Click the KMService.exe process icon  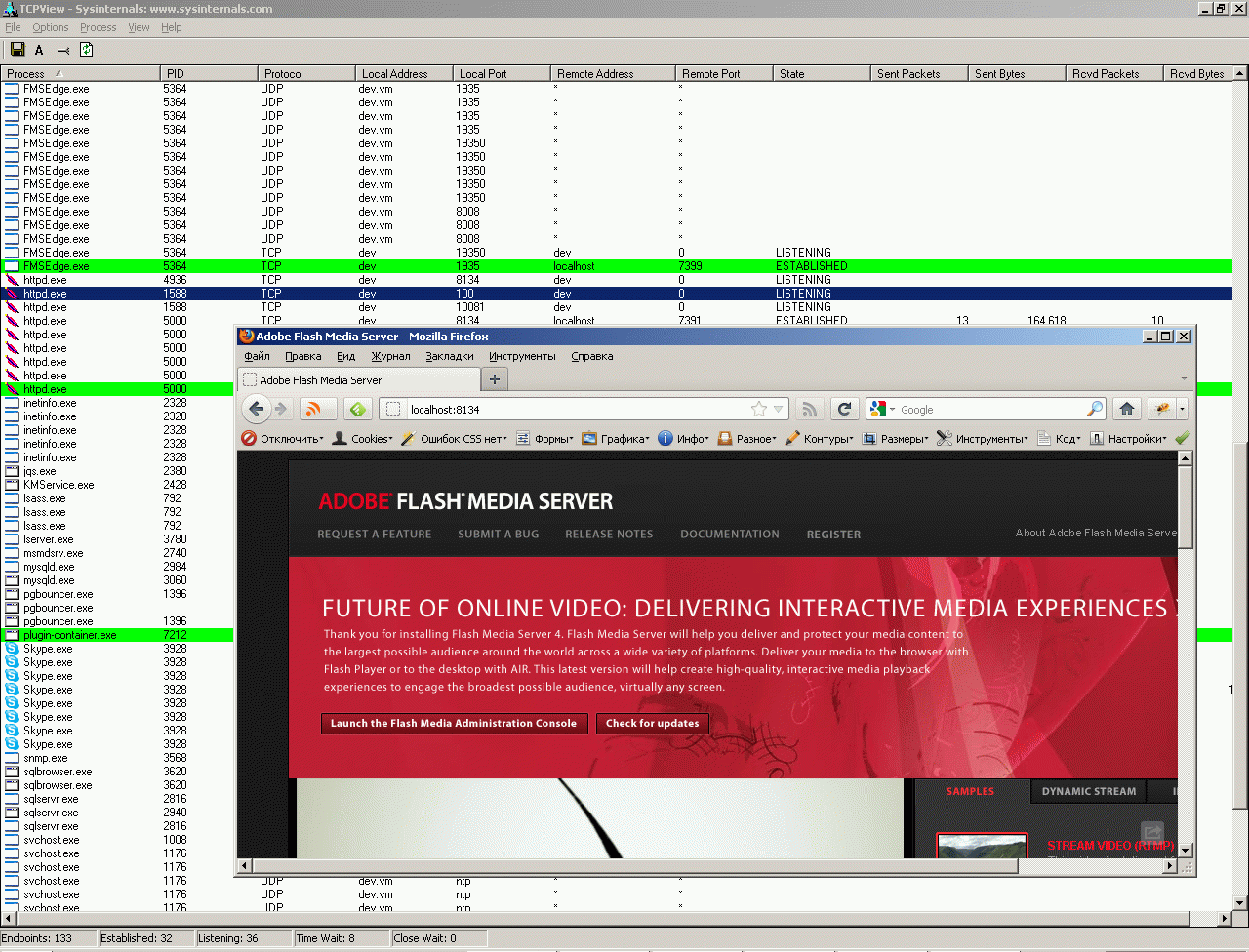pyautogui.click(x=12, y=485)
